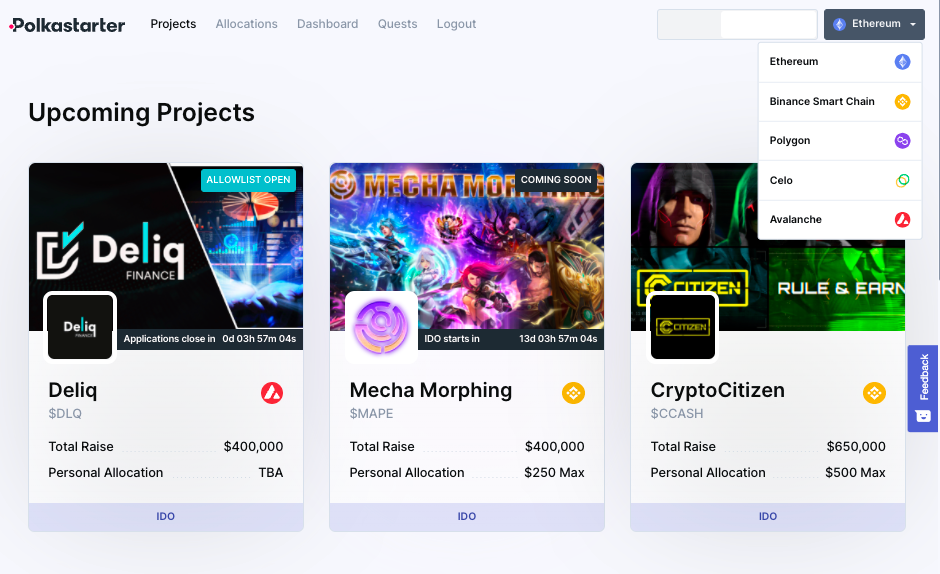Screen dimensions: 940x574
Task: Click the IDO footer on Deliq card
Action: 166,516
